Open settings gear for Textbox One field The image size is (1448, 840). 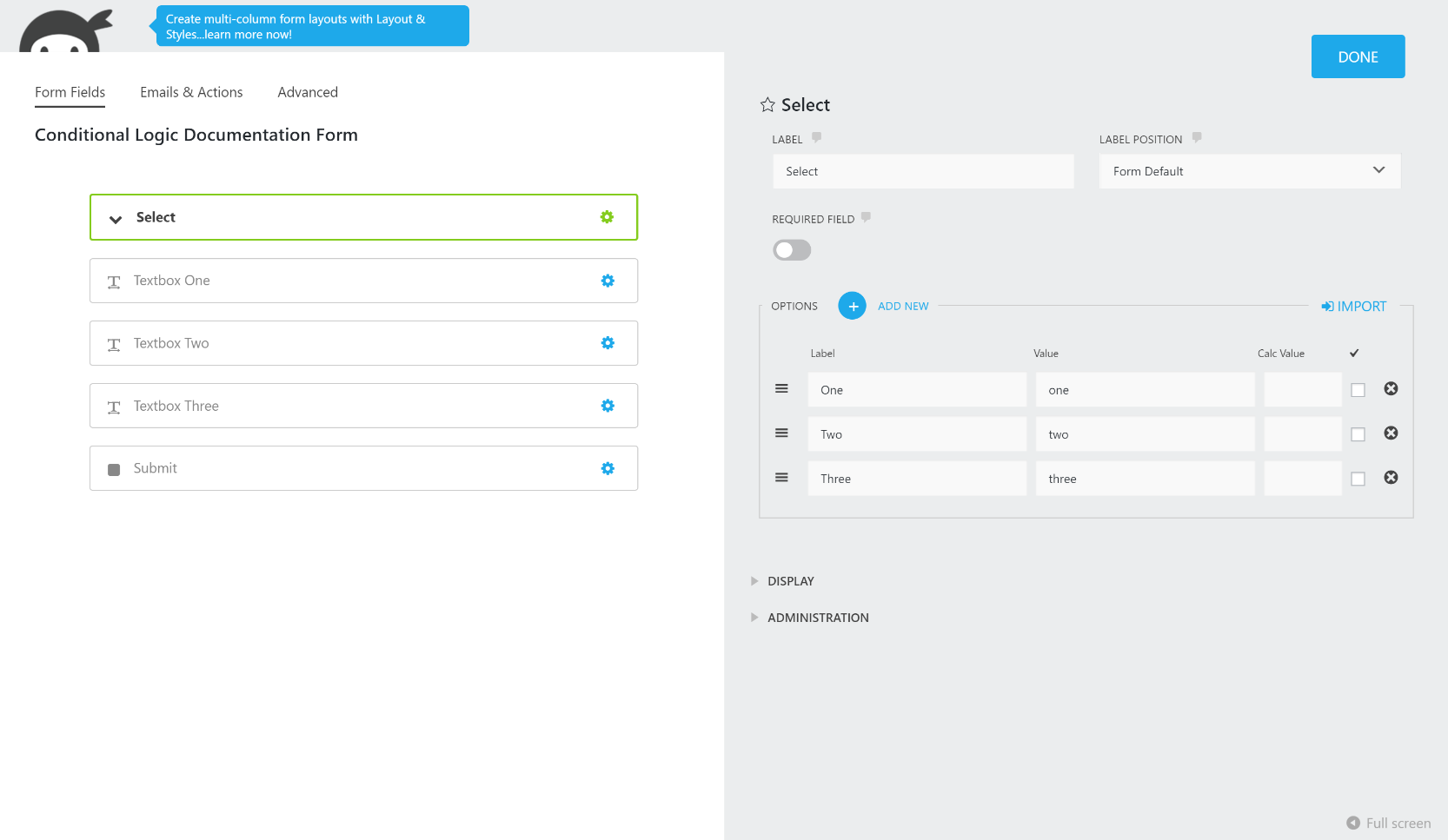tap(608, 281)
